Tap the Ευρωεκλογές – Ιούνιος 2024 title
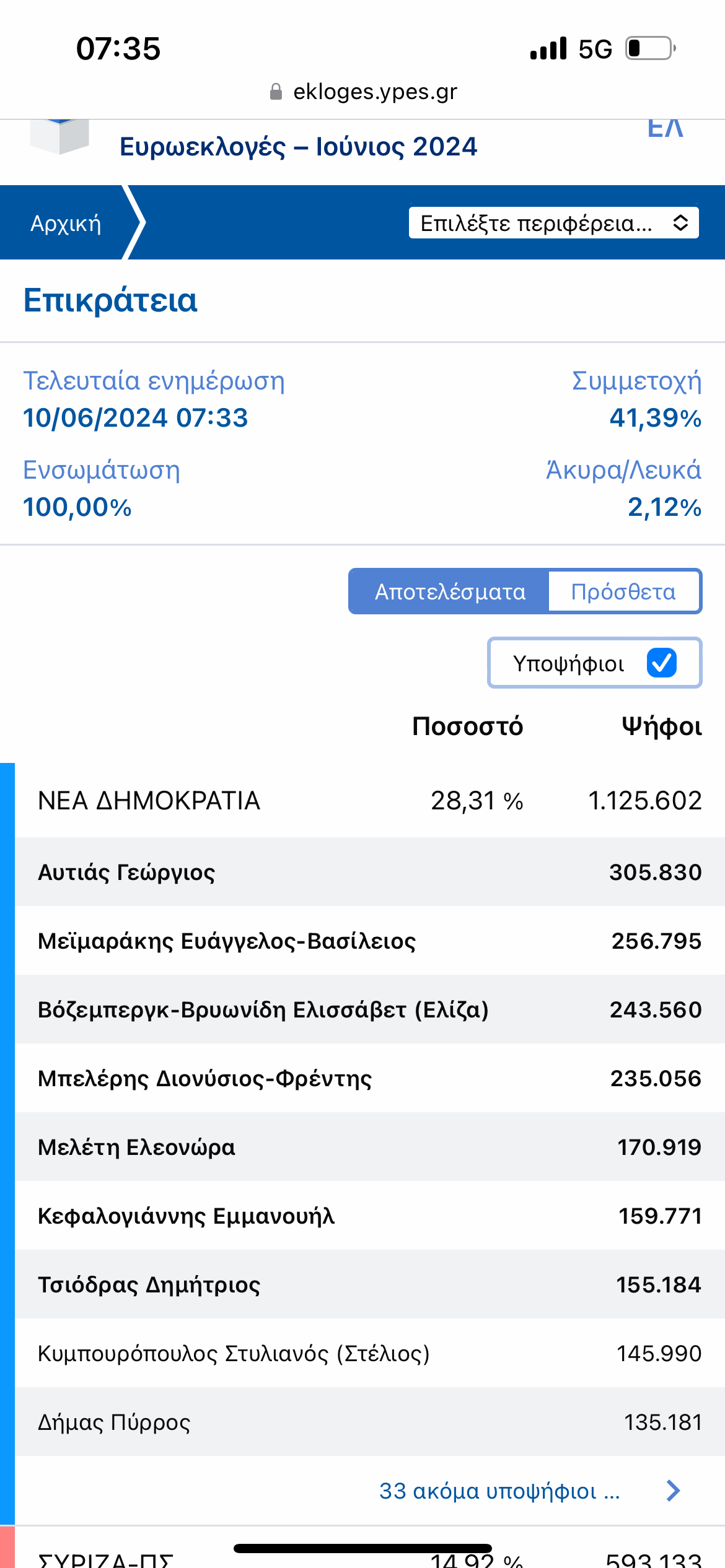 point(298,147)
